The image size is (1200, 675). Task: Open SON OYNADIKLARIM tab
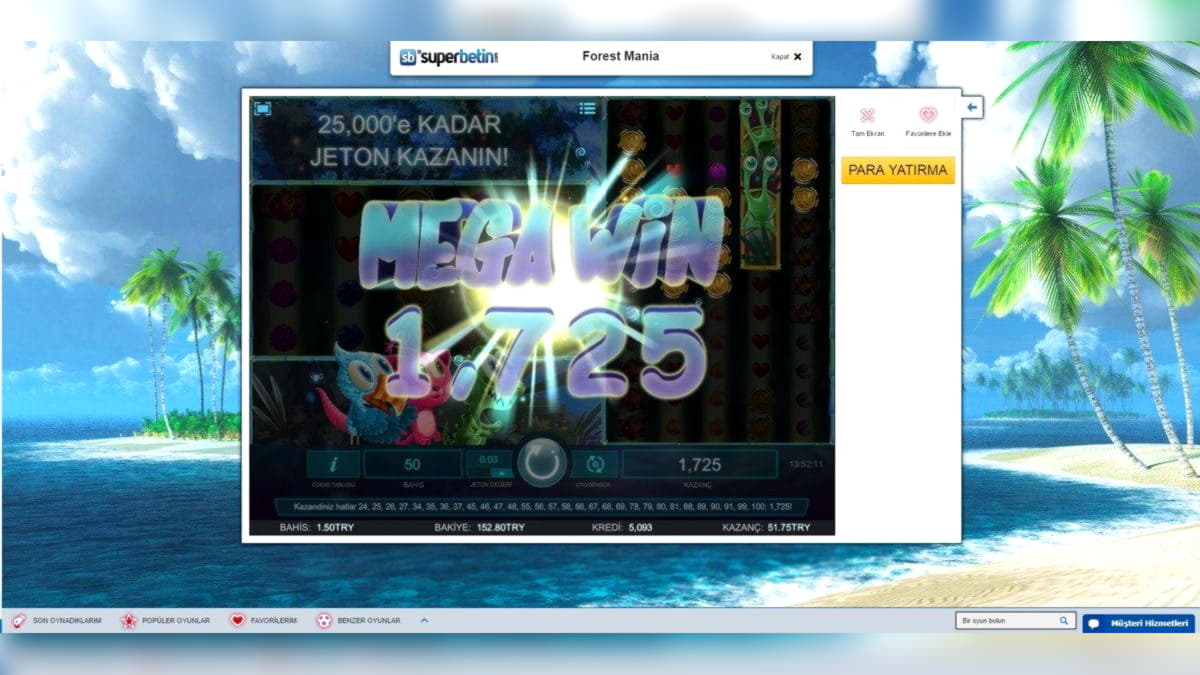tap(57, 621)
